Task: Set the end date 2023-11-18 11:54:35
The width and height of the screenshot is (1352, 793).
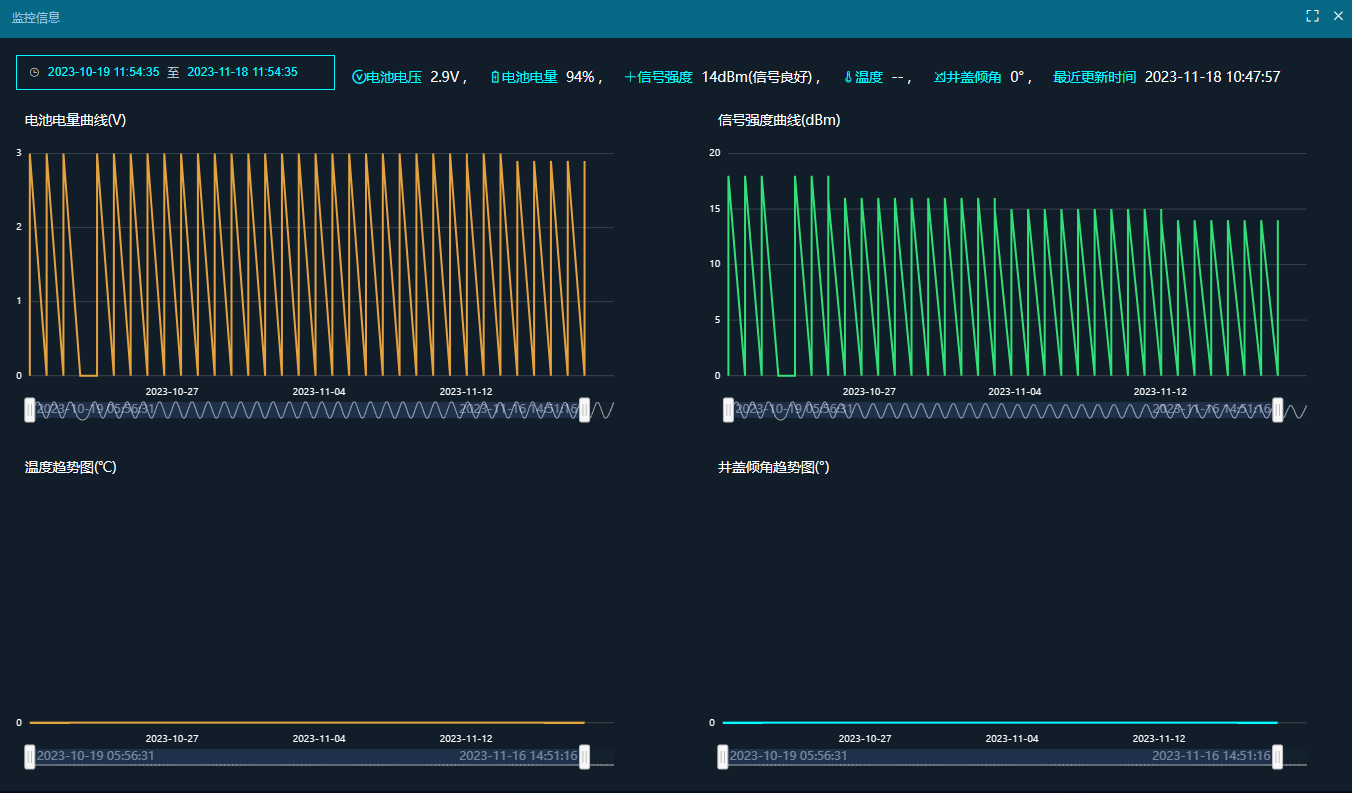Action: (242, 72)
